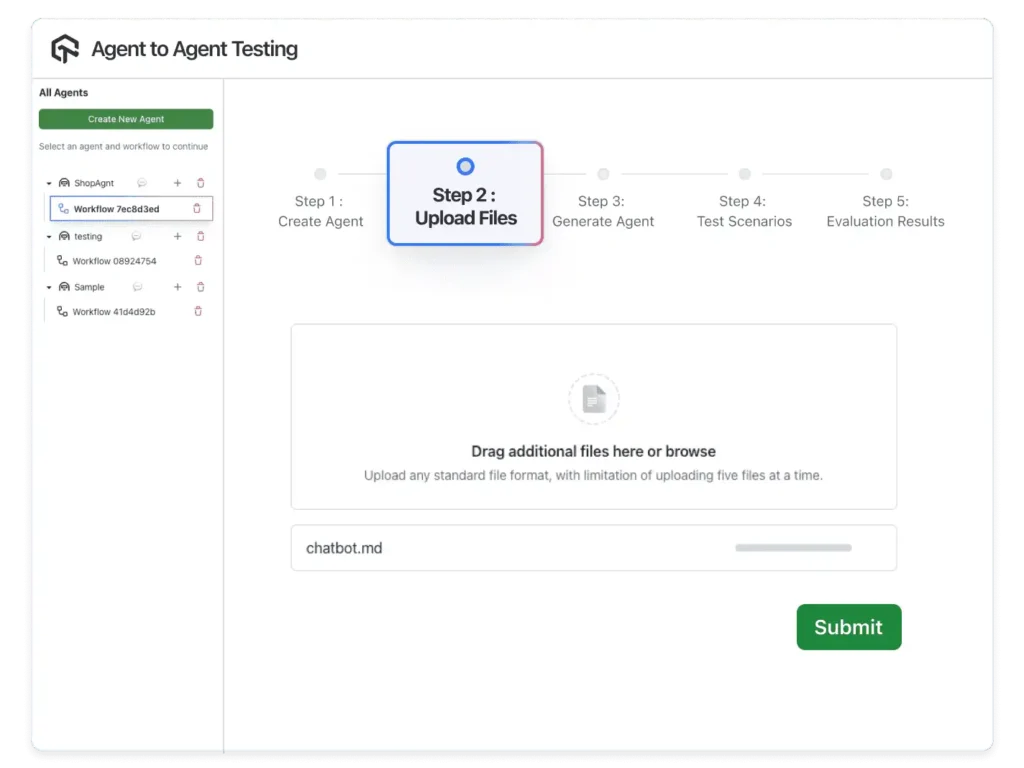1024x768 pixels.
Task: Delete the ShopAgnt agent using trash icon
Action: pyautogui.click(x=200, y=183)
